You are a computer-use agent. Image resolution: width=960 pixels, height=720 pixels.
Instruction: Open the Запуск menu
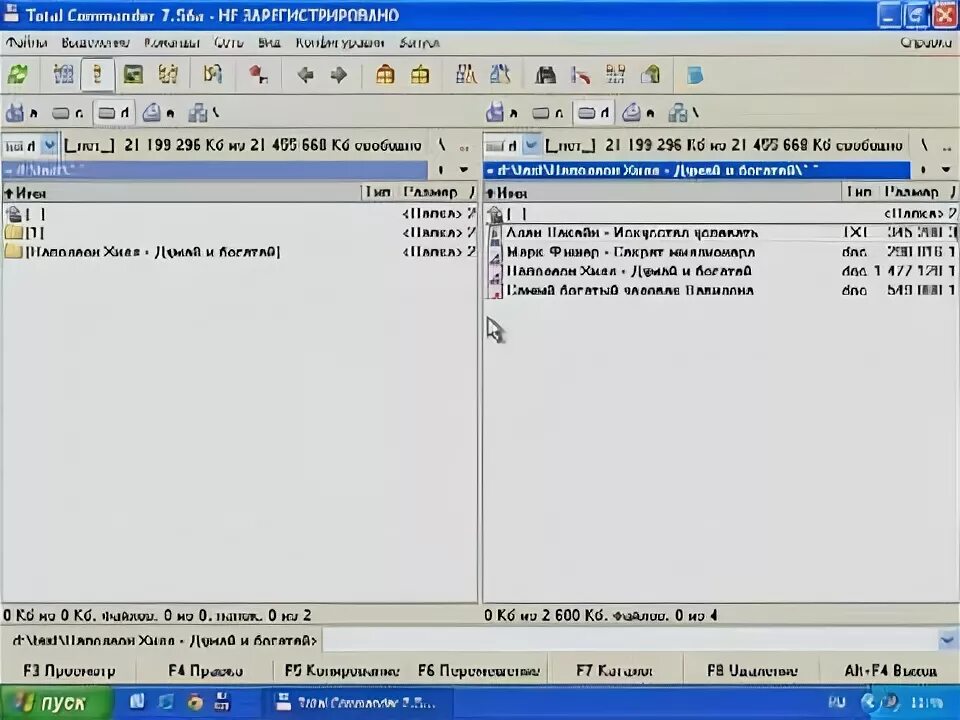(x=419, y=43)
